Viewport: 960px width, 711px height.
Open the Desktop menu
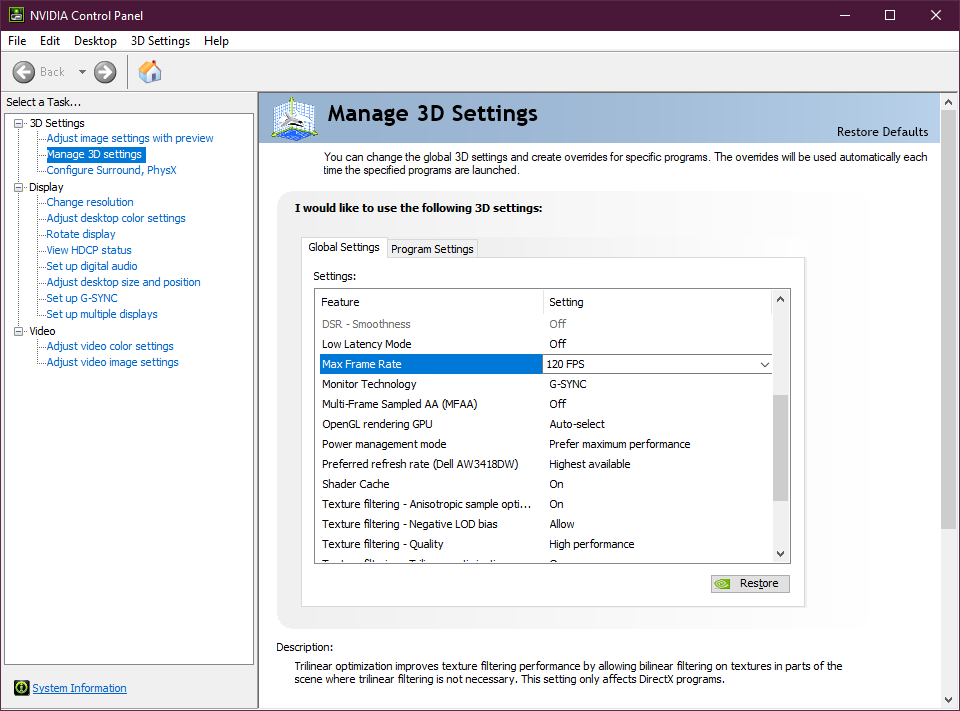[96, 41]
